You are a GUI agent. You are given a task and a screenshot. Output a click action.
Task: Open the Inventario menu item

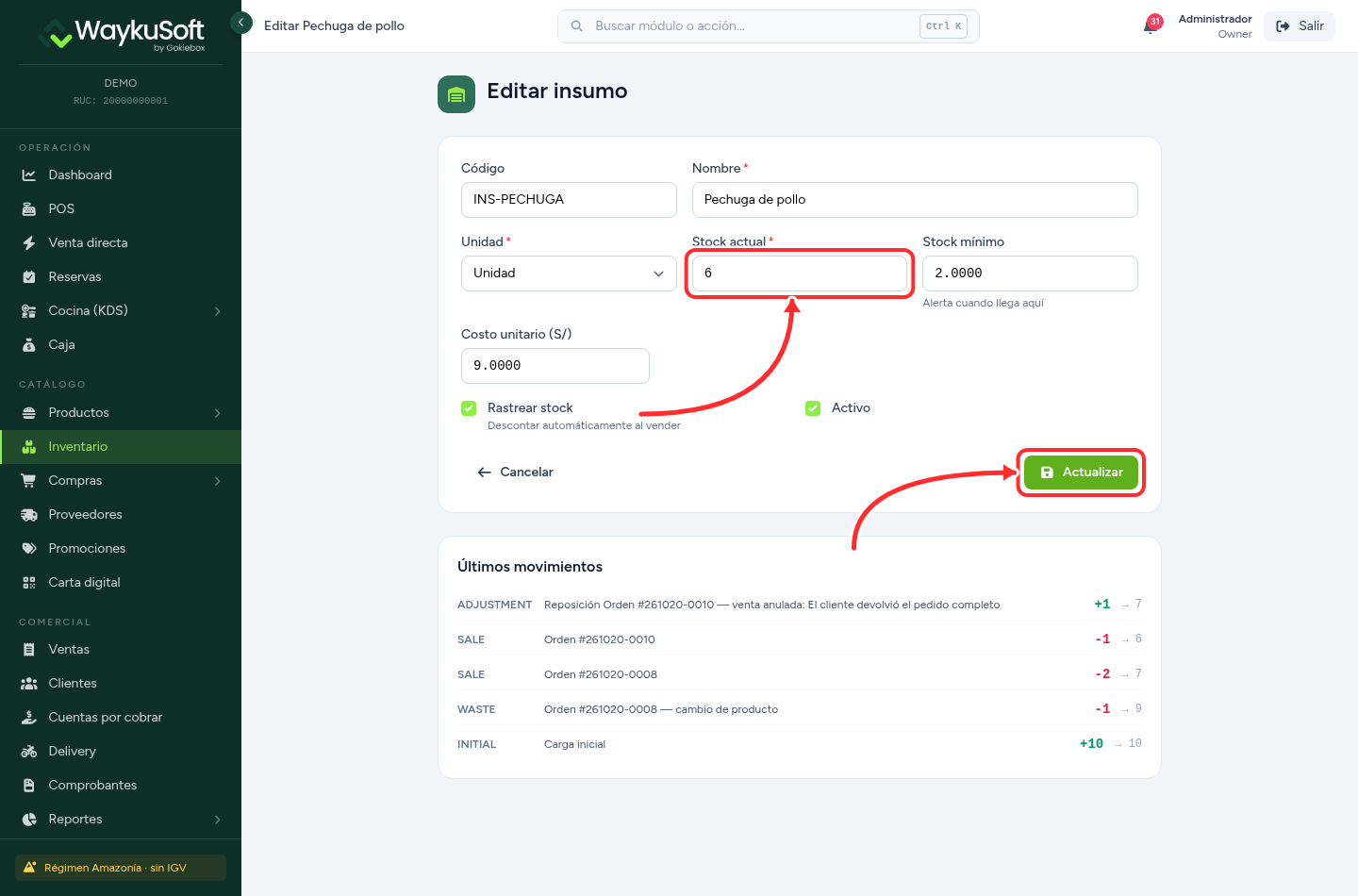(121, 446)
